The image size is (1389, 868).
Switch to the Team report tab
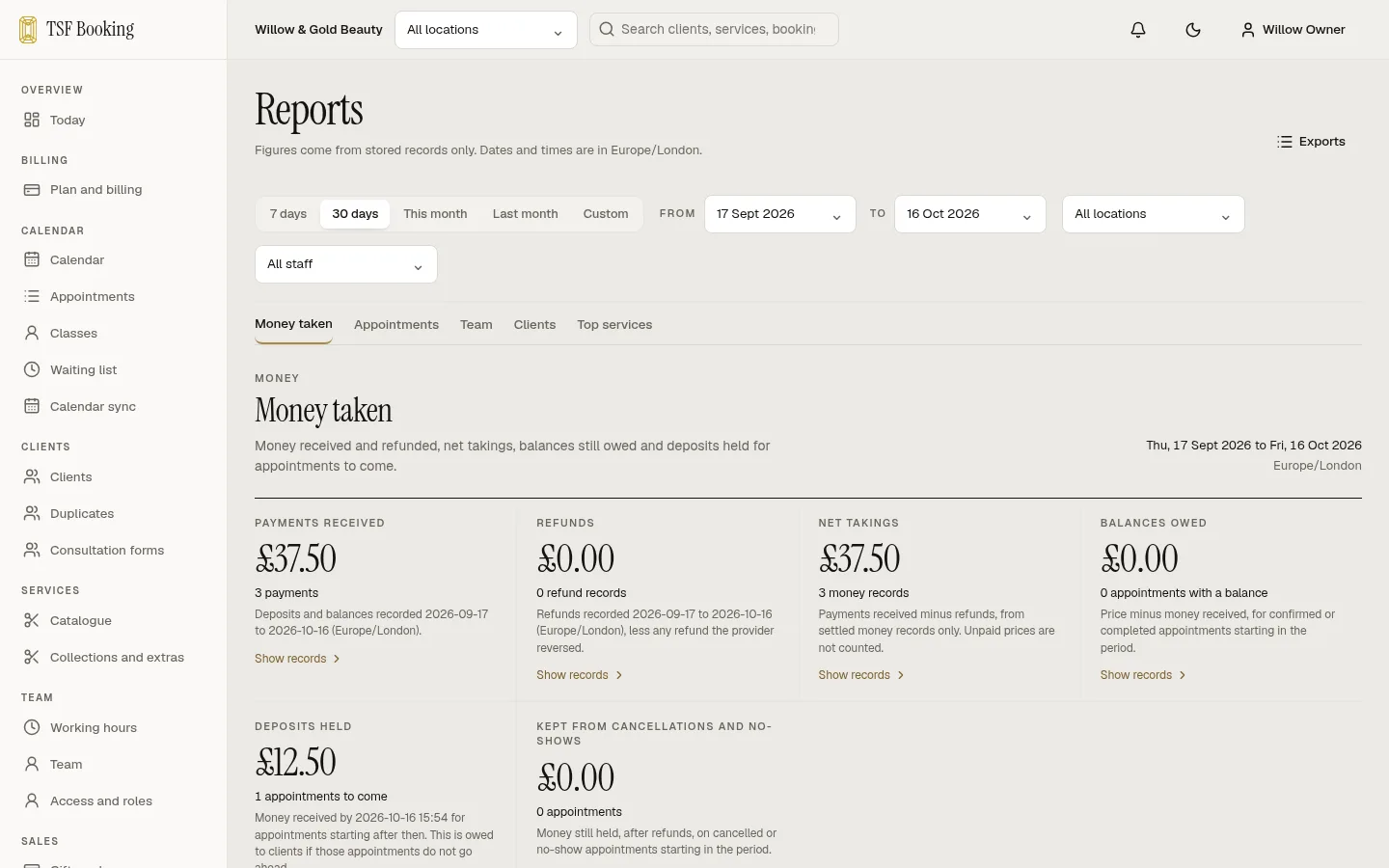(x=477, y=325)
